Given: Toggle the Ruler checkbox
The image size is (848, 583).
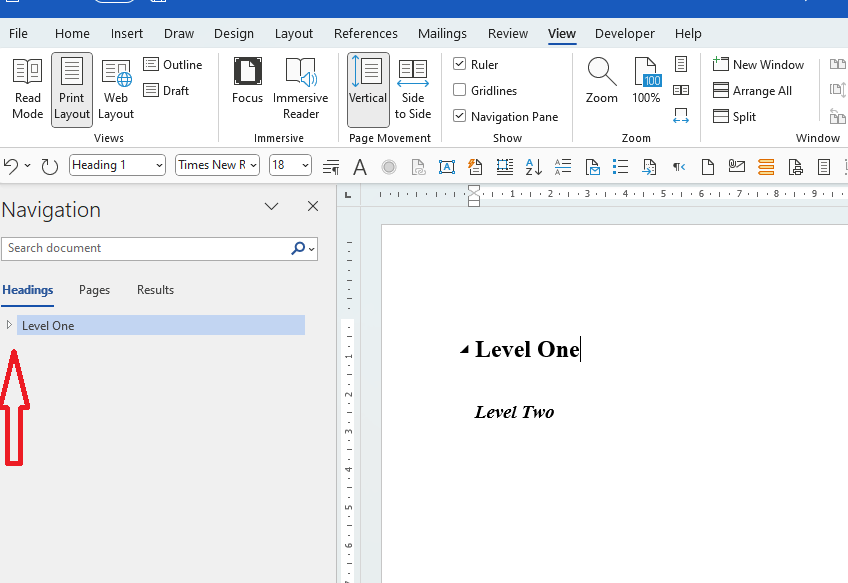Looking at the screenshot, I should coord(460,65).
